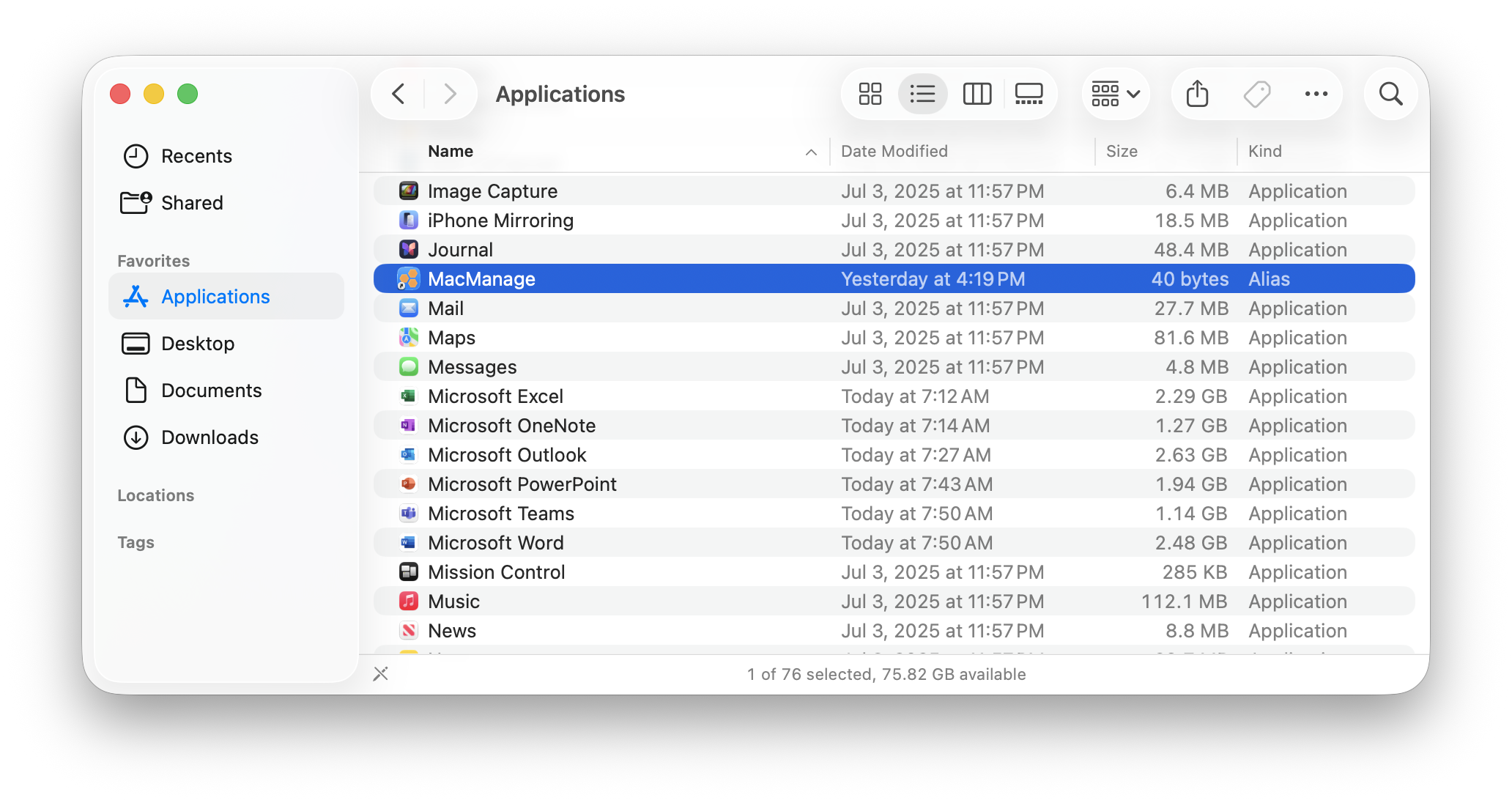Select the Messages app icon
The width and height of the screenshot is (1512, 803).
click(x=409, y=367)
